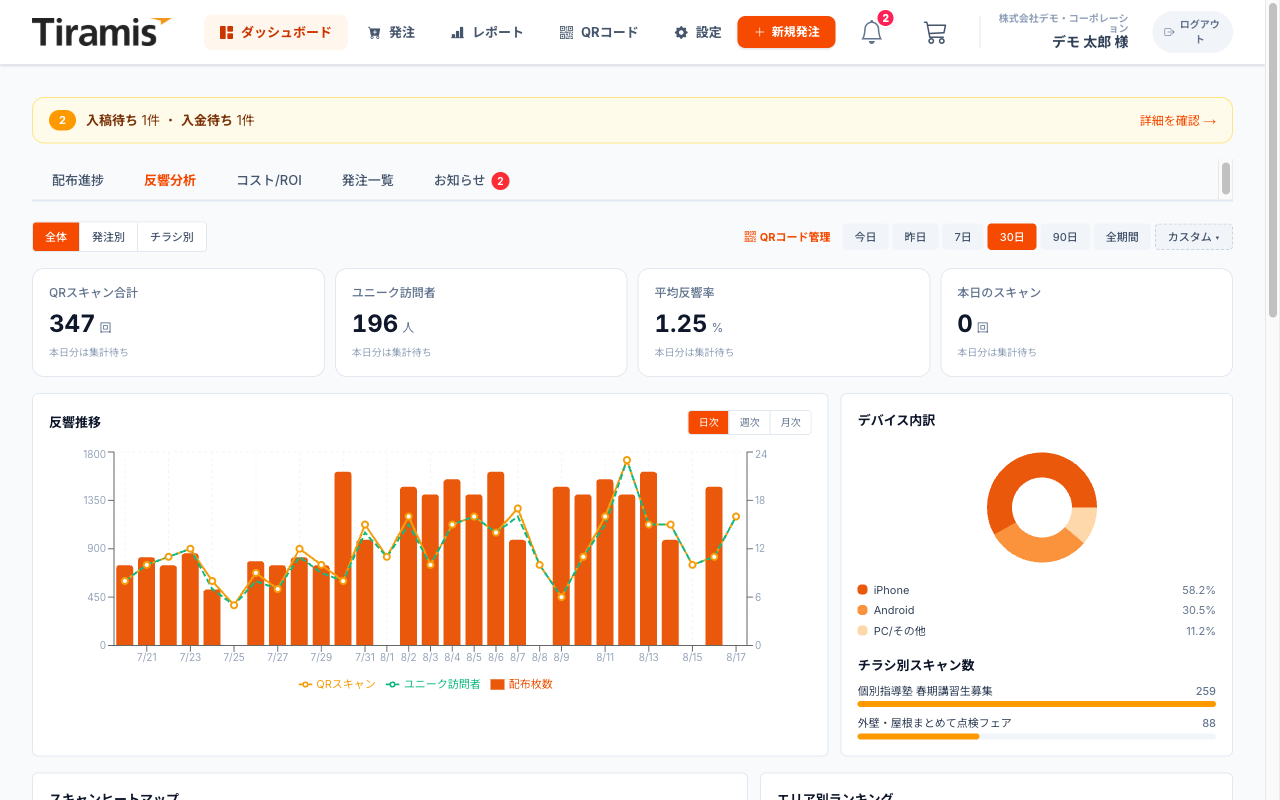Click the QRスキャン合計 stat card
The height and width of the screenshot is (800, 1280).
pos(179,322)
